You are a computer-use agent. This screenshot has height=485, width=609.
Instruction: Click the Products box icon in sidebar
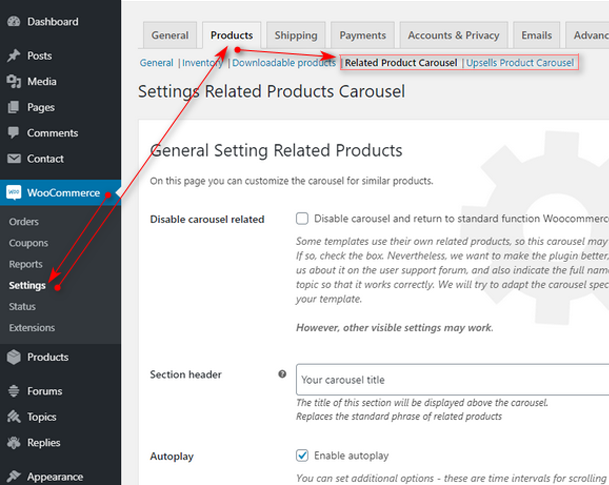tap(14, 357)
